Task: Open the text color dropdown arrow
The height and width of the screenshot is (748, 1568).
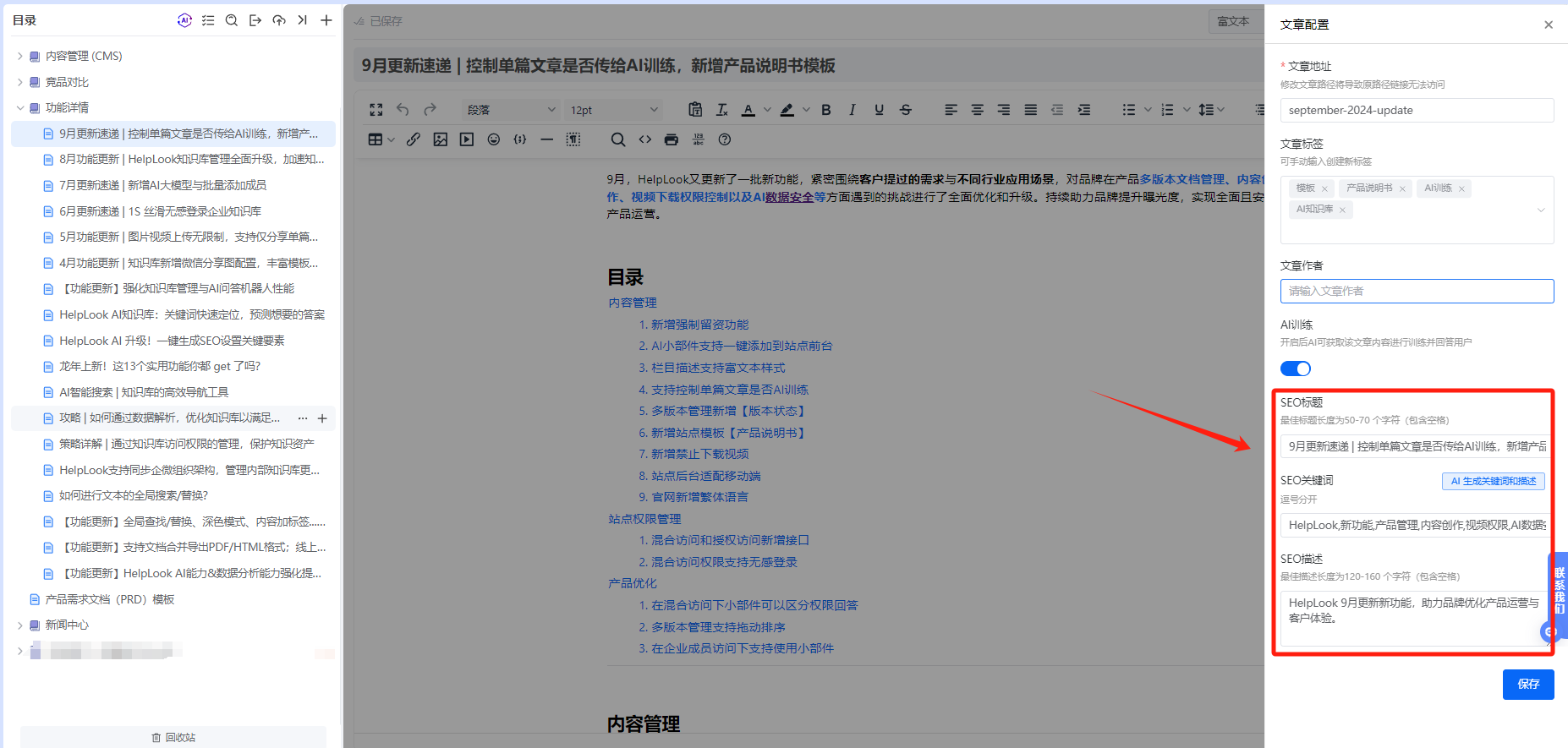Action: coord(767,110)
